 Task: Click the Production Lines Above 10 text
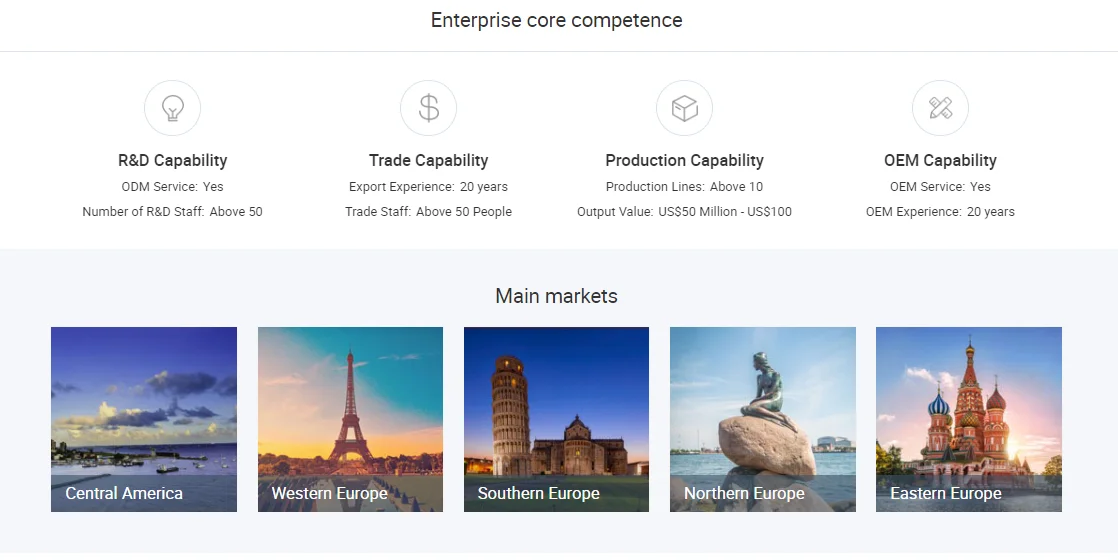(684, 187)
